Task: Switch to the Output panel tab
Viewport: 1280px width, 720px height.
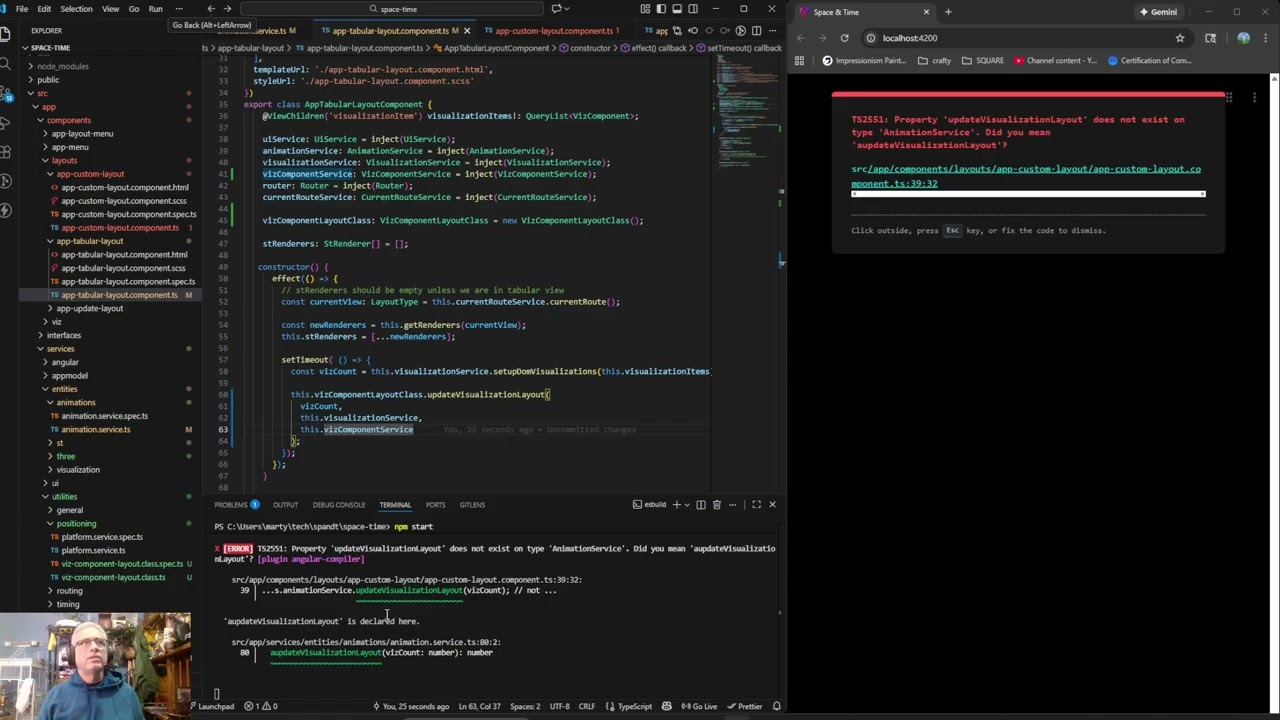Action: tap(285, 505)
